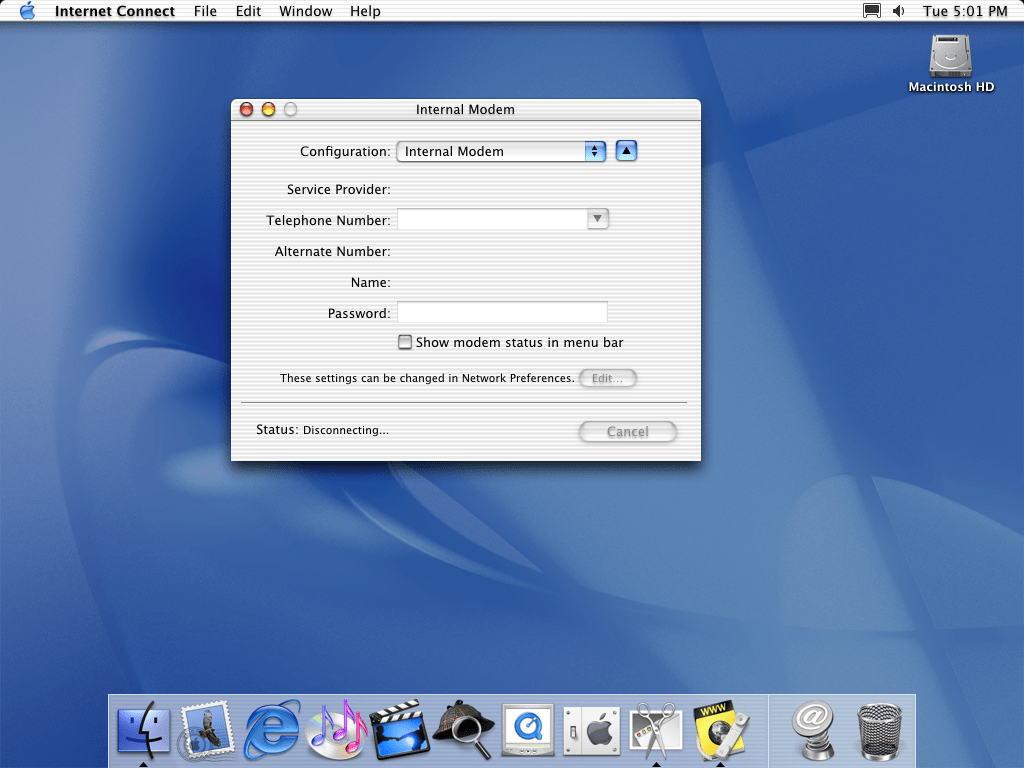Open Internet Explorer in the Dock
Screen dimensions: 1024x768
[272, 729]
